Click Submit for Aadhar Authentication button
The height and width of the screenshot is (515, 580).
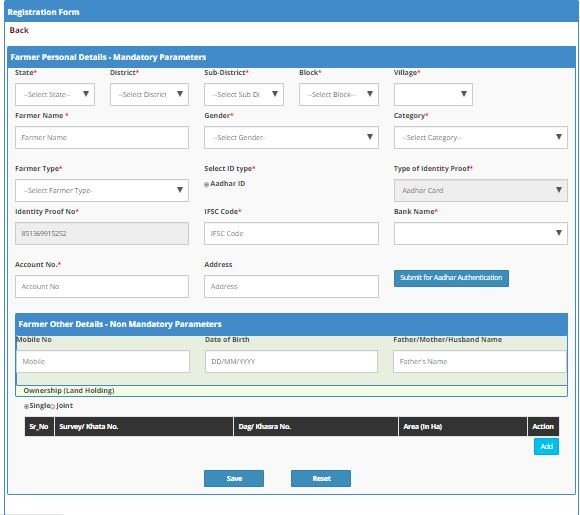[x=451, y=278]
